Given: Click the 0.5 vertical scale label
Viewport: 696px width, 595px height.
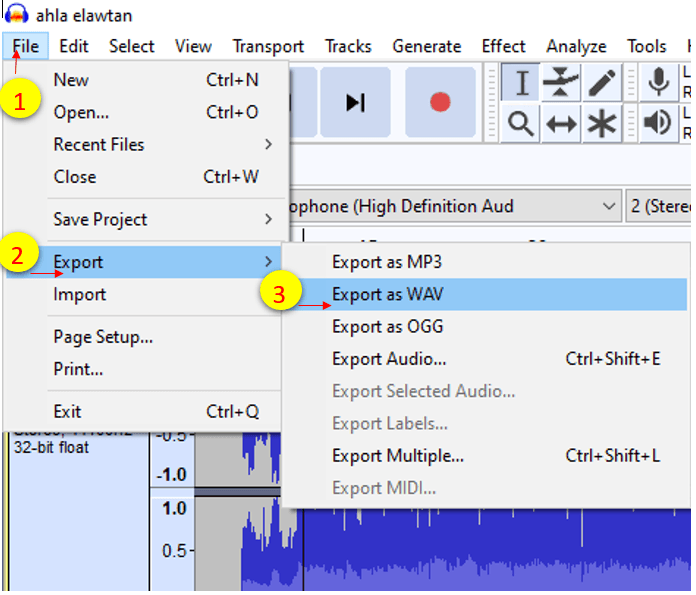Looking at the screenshot, I should (x=174, y=551).
